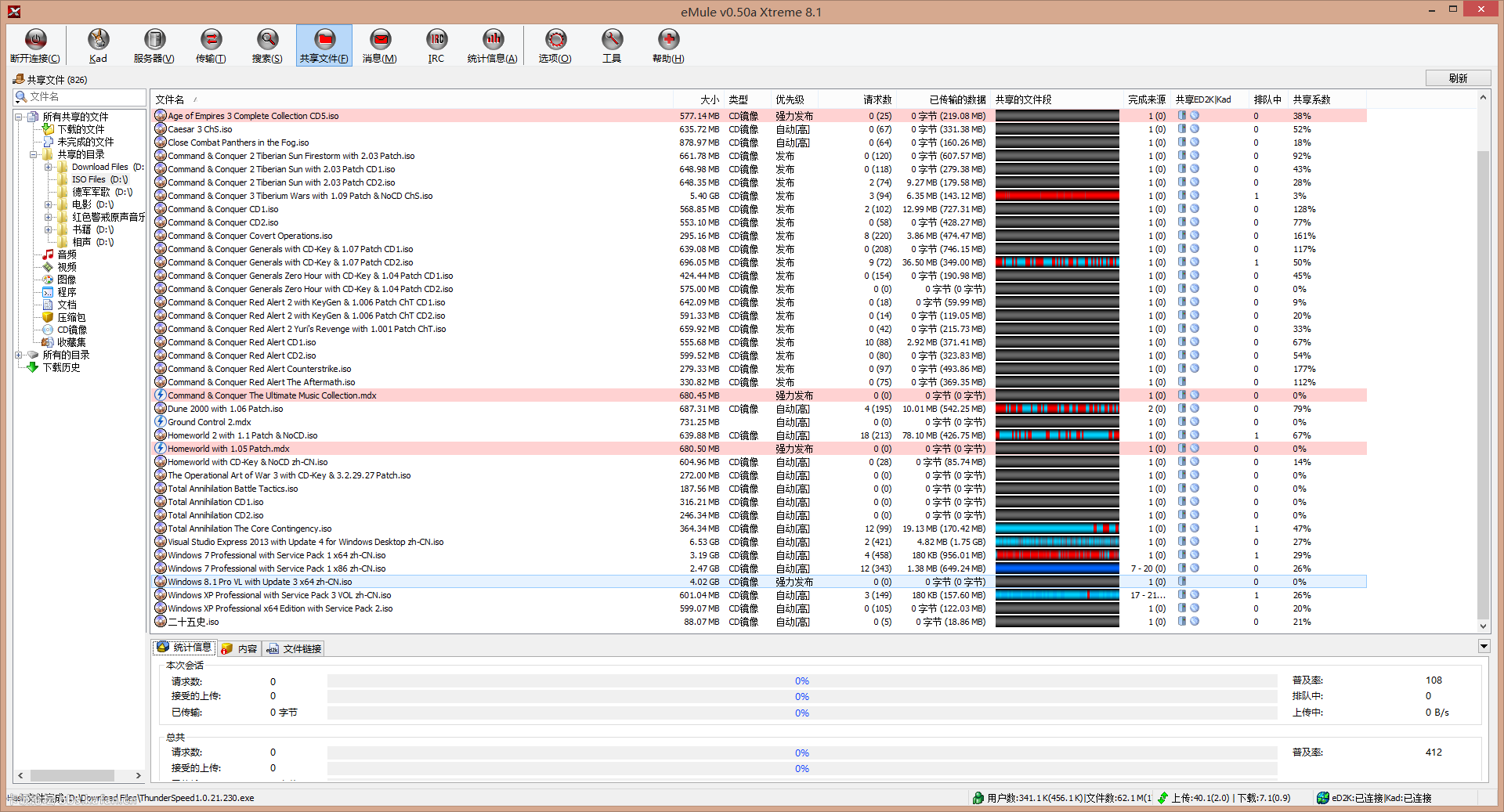This screenshot has height=812, width=1504.
Task: Sort by the 排队中 column header
Action: (1268, 99)
